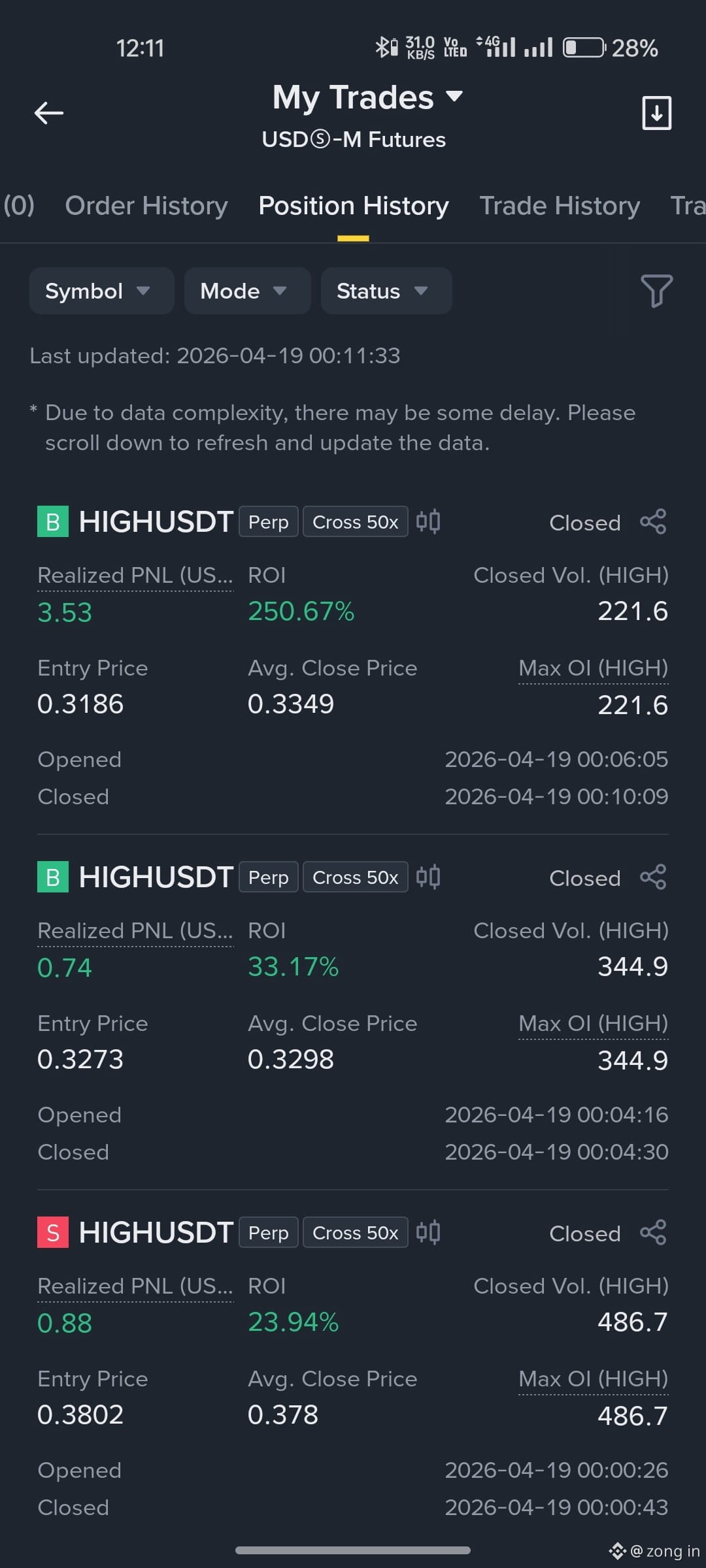This screenshot has height=1568, width=706.
Task: Tap Max OI (HIGH) label in first position
Action: point(593,668)
